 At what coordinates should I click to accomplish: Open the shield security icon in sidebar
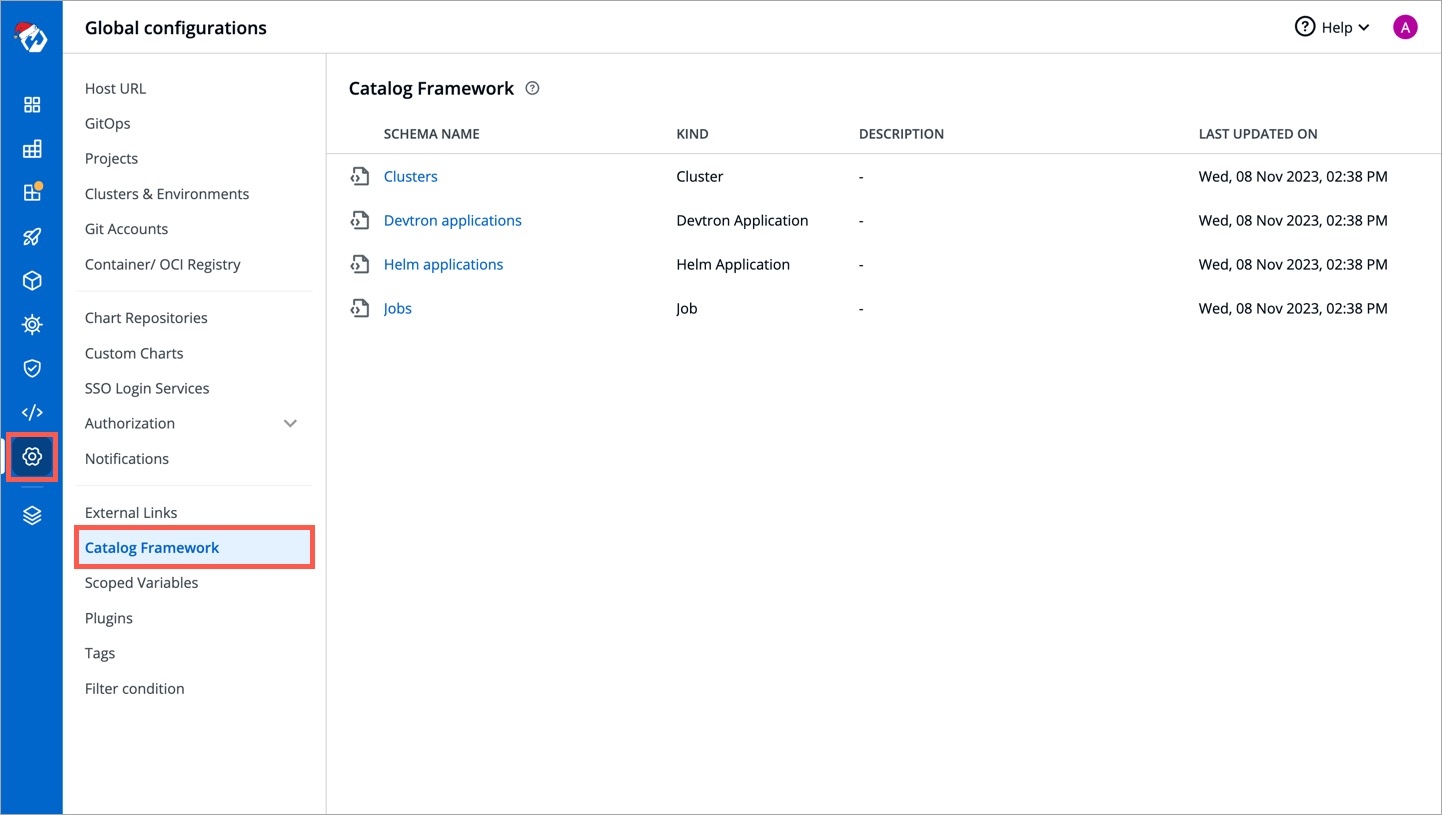click(32, 368)
